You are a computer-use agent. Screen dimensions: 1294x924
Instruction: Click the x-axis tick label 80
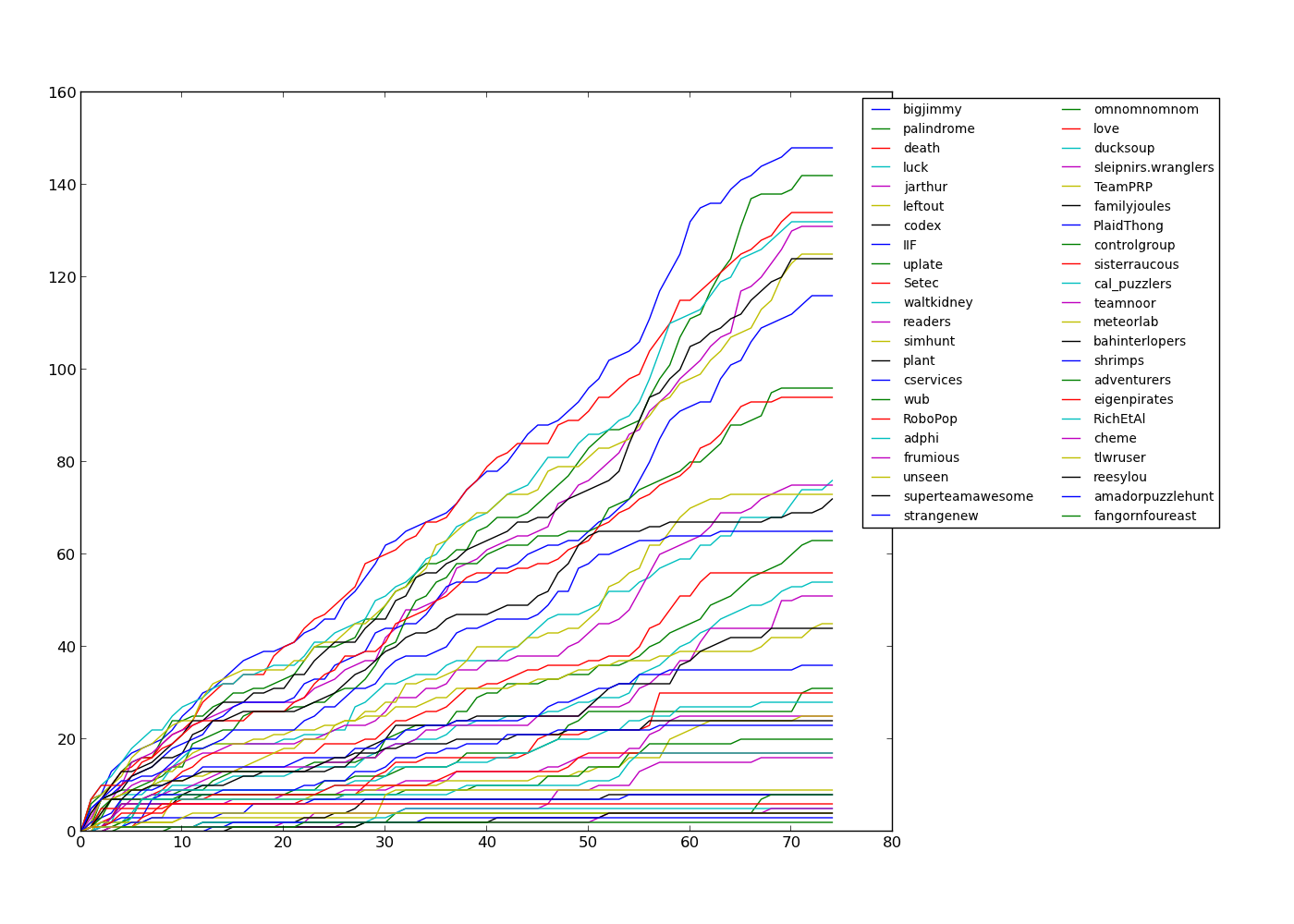[892, 843]
